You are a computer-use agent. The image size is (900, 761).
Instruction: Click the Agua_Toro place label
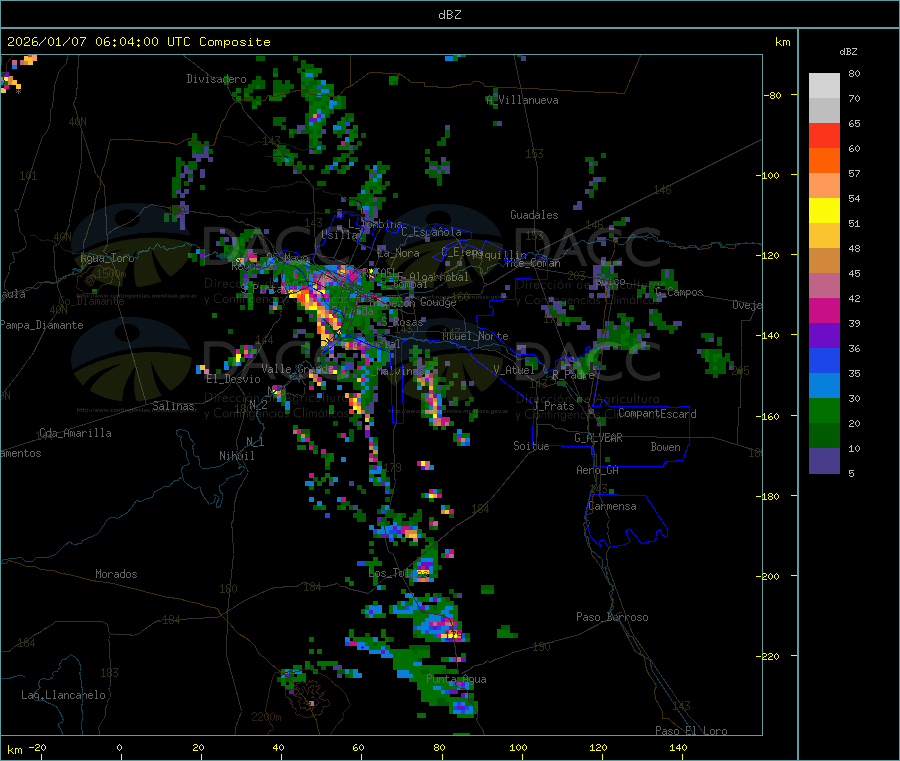click(107, 258)
